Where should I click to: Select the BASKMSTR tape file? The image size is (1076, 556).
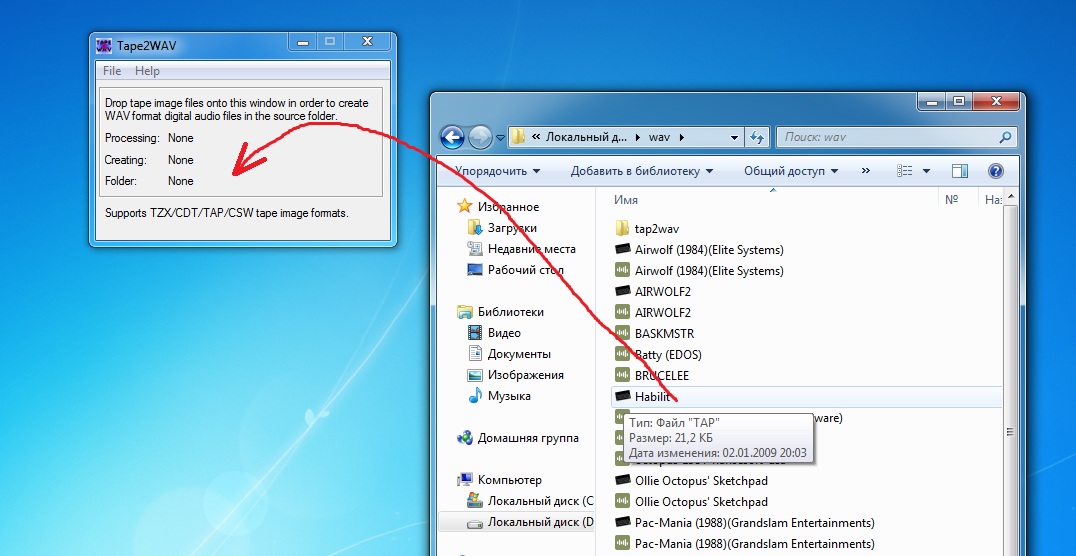tap(663, 334)
